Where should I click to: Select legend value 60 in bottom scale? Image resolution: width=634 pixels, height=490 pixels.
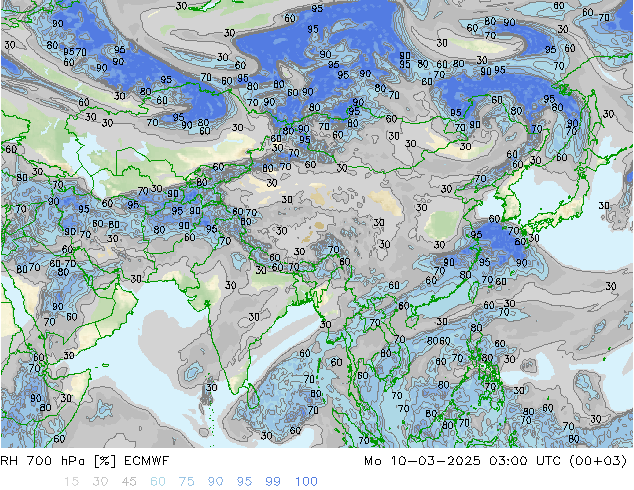pos(158,482)
